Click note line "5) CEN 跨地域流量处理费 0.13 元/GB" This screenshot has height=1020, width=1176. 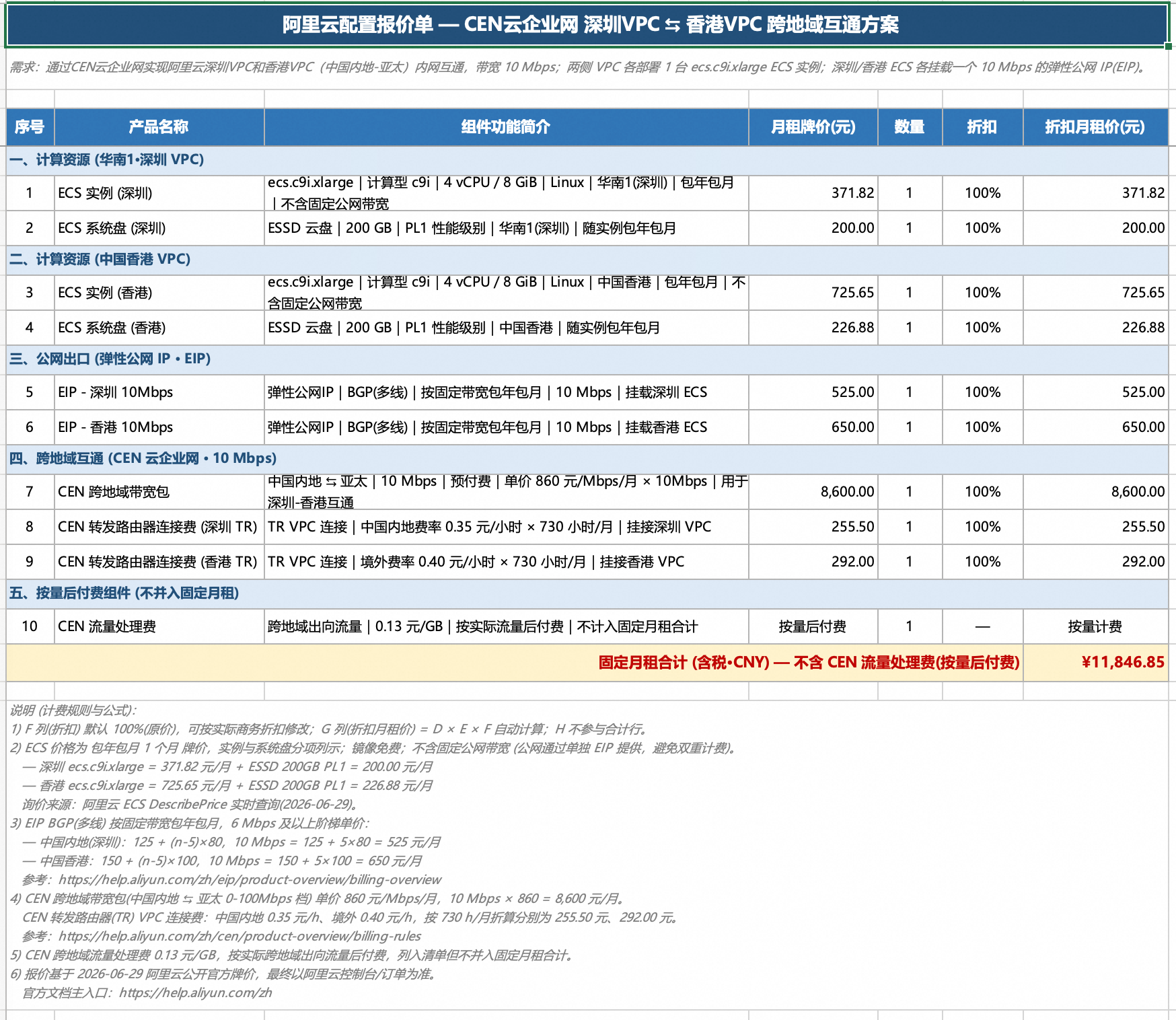point(291,955)
